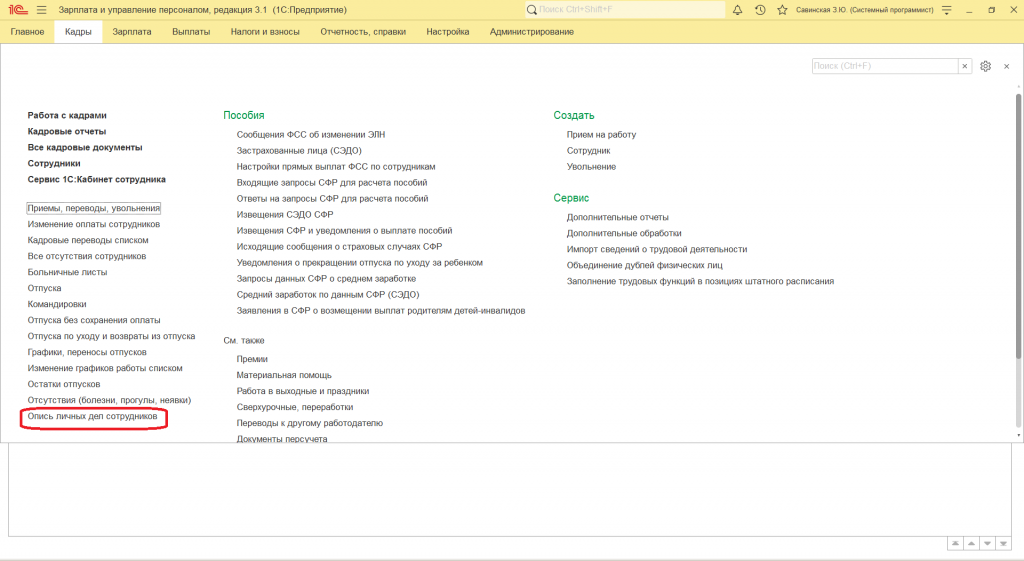
Task: Create Прием на работу document
Action: tap(601, 135)
